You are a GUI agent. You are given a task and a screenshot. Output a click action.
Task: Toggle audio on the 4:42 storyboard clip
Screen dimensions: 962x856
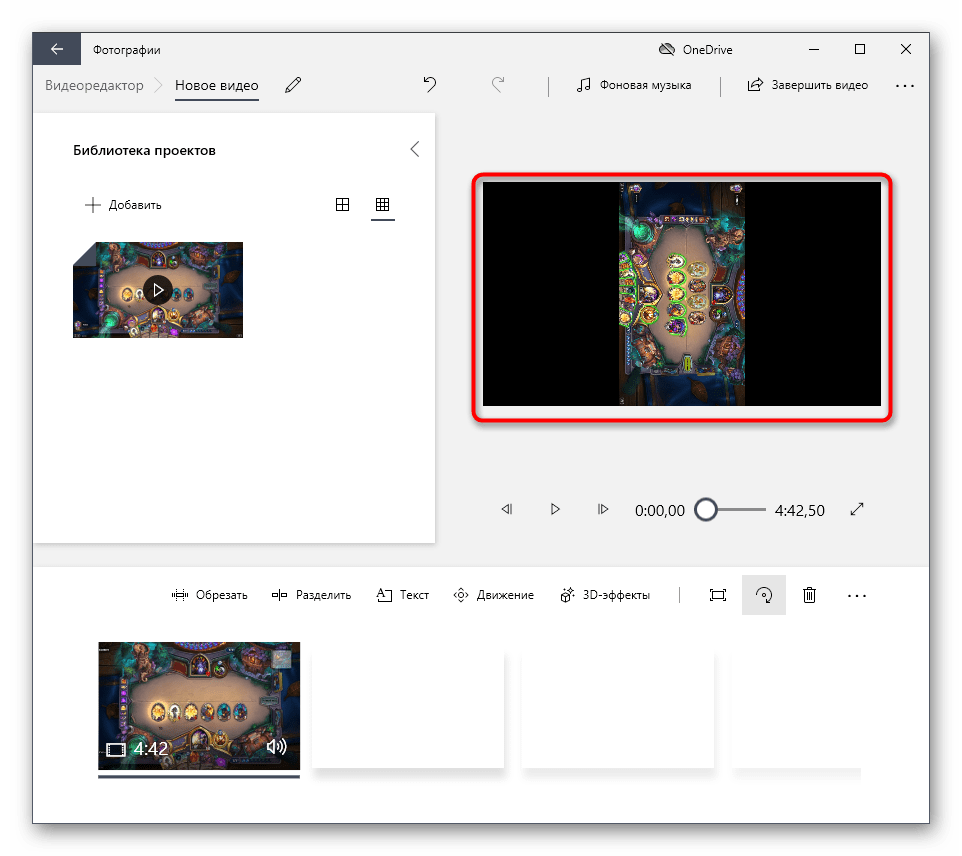point(276,747)
